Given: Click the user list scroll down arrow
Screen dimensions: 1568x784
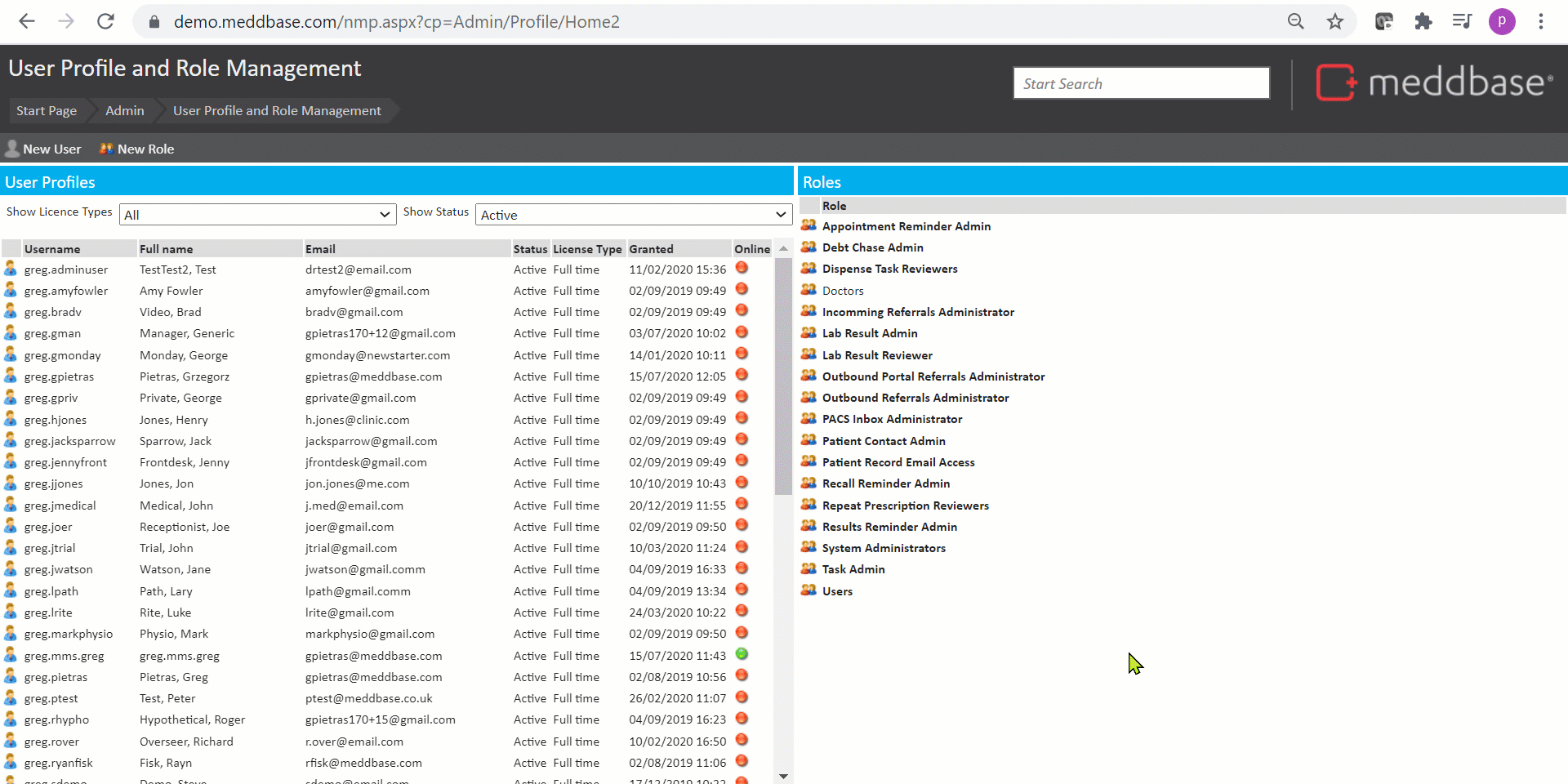Looking at the screenshot, I should (x=783, y=776).
